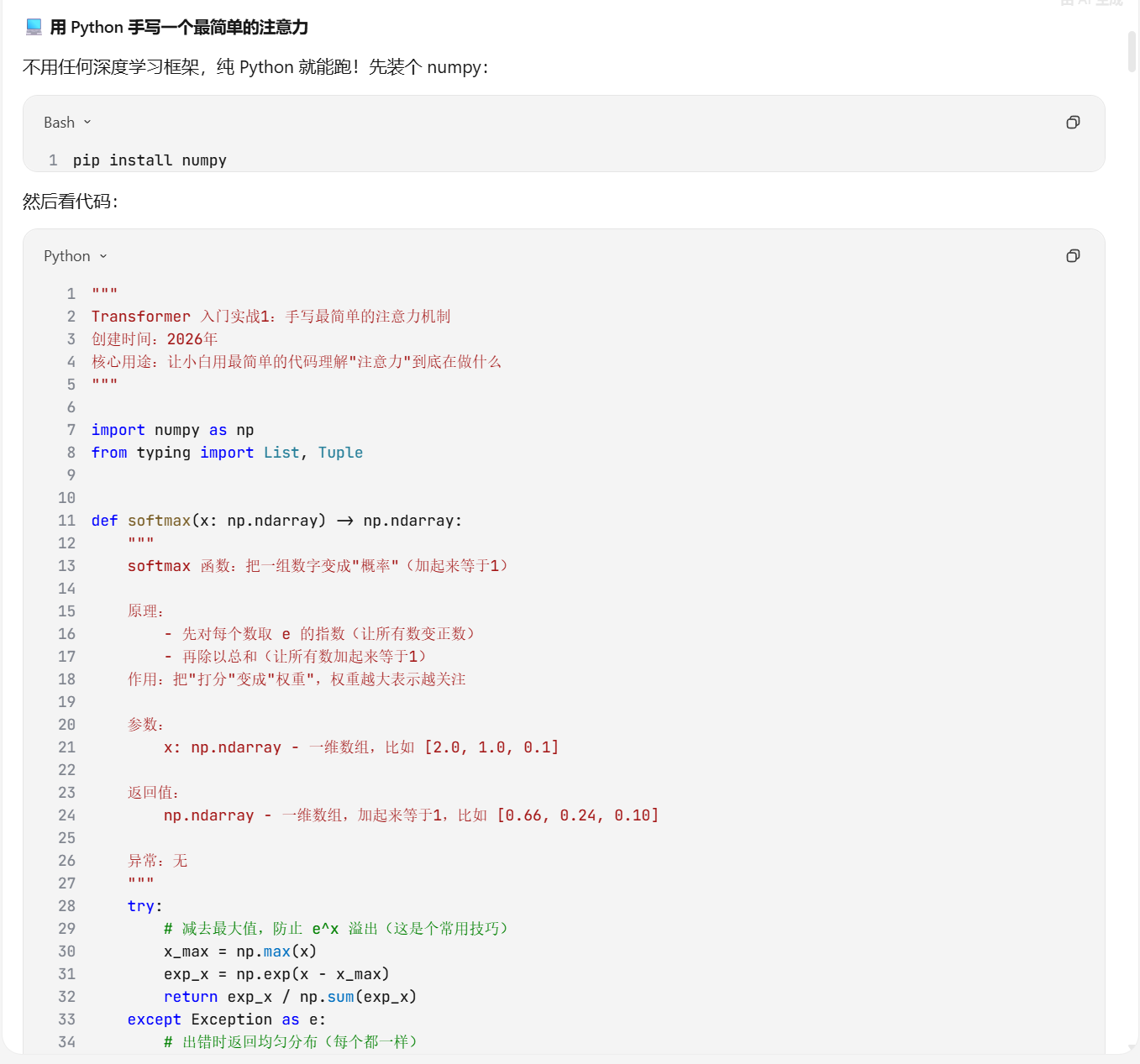This screenshot has height=1064, width=1140.
Task: Click the 'return exp_x / np.sum(exp_x)' line
Action: click(290, 997)
